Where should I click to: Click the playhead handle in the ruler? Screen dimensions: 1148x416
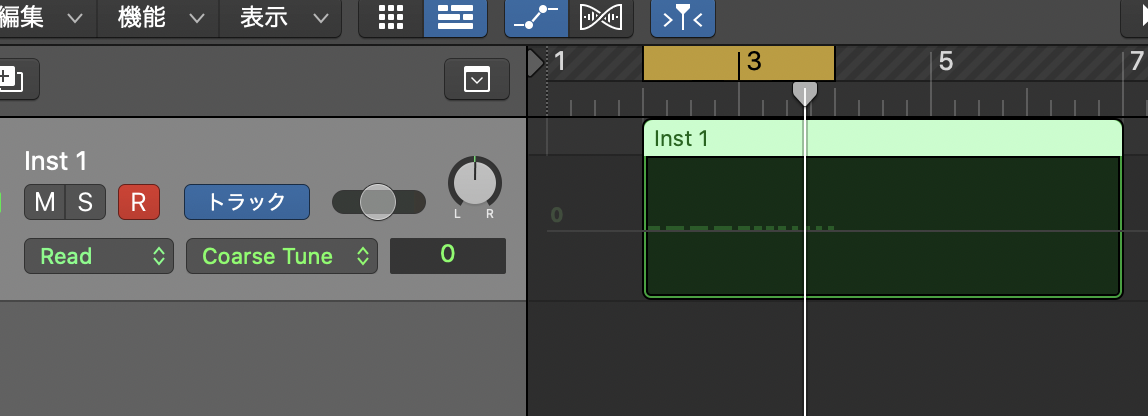pos(805,94)
